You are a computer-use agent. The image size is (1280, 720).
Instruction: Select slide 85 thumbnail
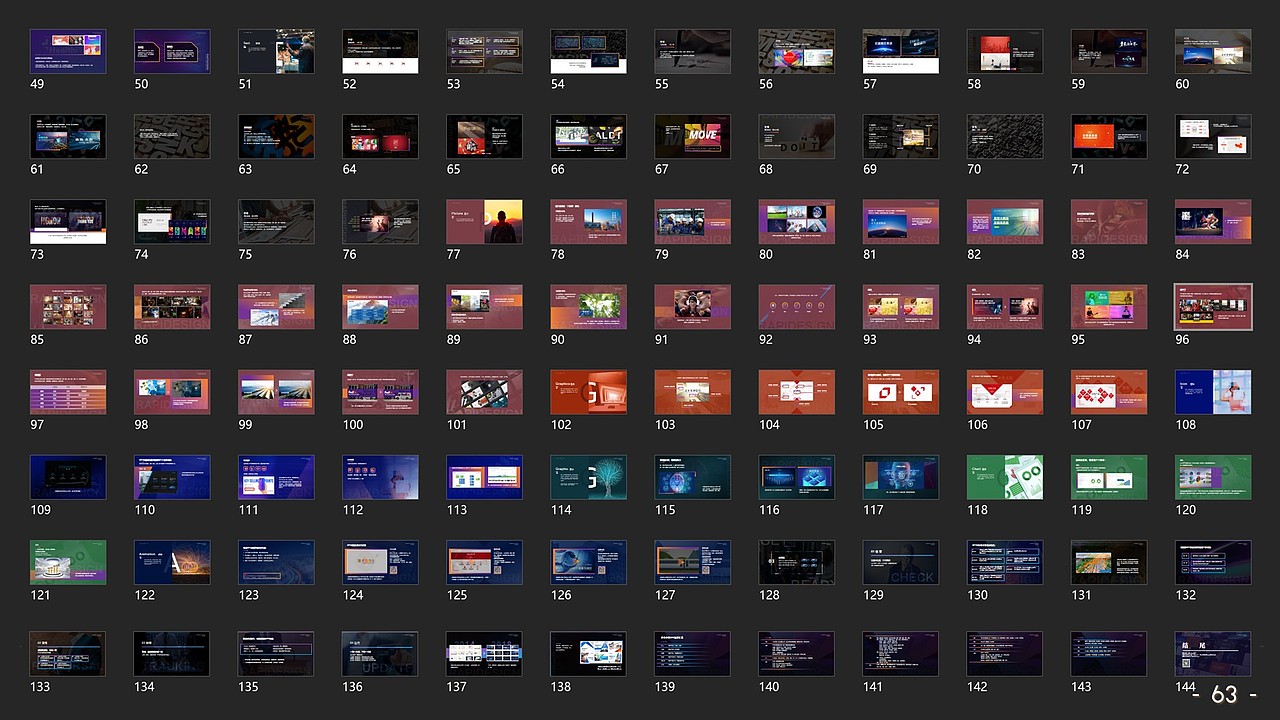click(x=68, y=306)
